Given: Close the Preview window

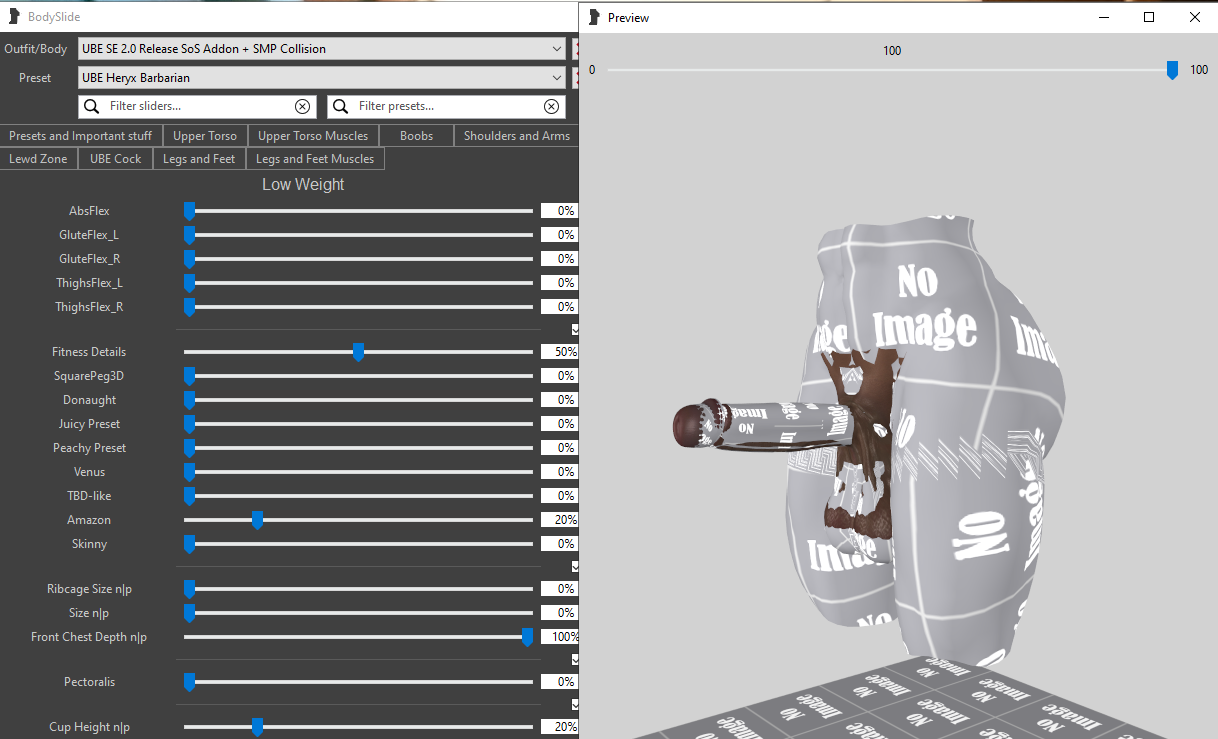Looking at the screenshot, I should pyautogui.click(x=1195, y=17).
